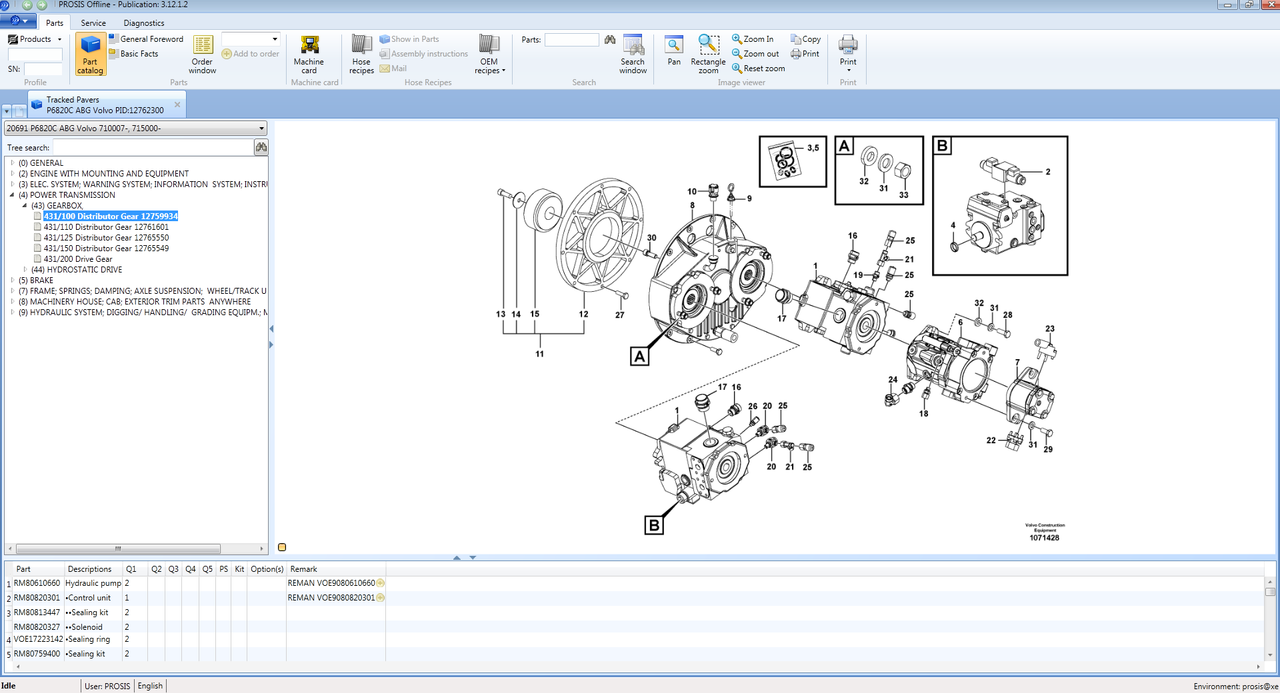Switch to the Service ribbon tab
Image resolution: width=1280 pixels, height=693 pixels.
(x=94, y=23)
